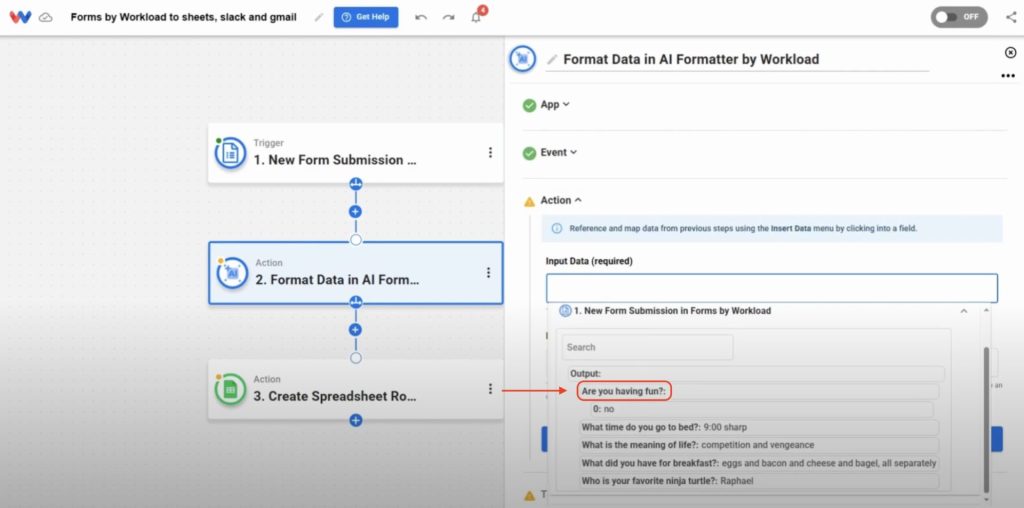
Task: Open the Create Spreadsheet Row three-dot menu
Action: tap(490, 389)
